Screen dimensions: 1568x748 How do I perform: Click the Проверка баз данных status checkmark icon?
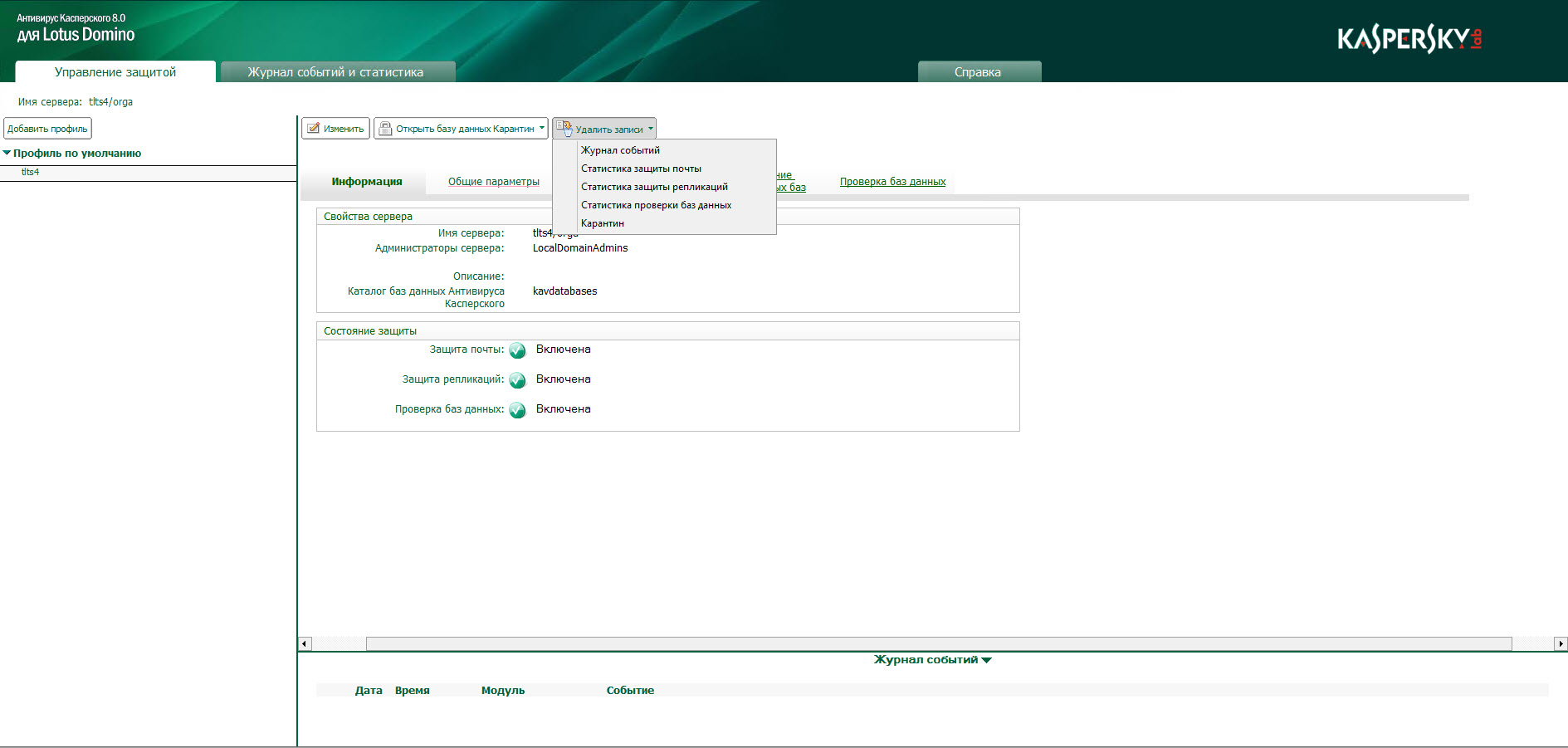[517, 410]
